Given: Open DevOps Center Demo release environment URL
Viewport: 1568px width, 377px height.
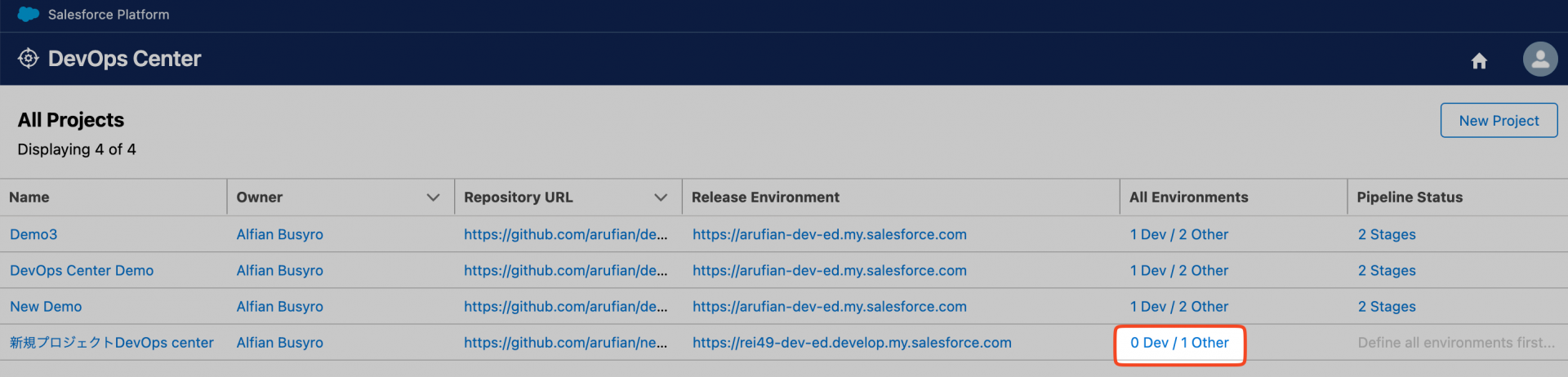Looking at the screenshot, I should (830, 271).
